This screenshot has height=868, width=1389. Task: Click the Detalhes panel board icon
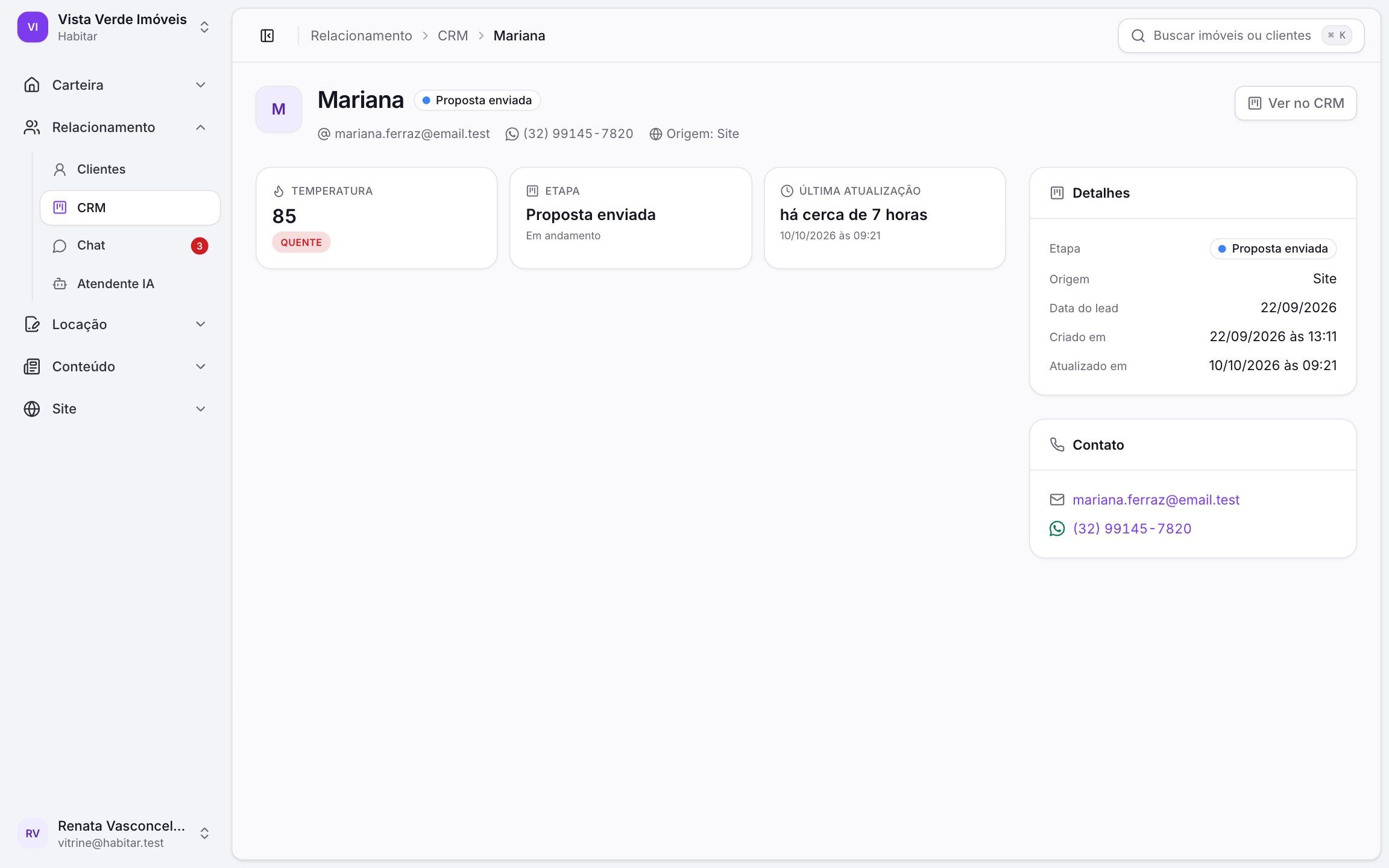1057,193
